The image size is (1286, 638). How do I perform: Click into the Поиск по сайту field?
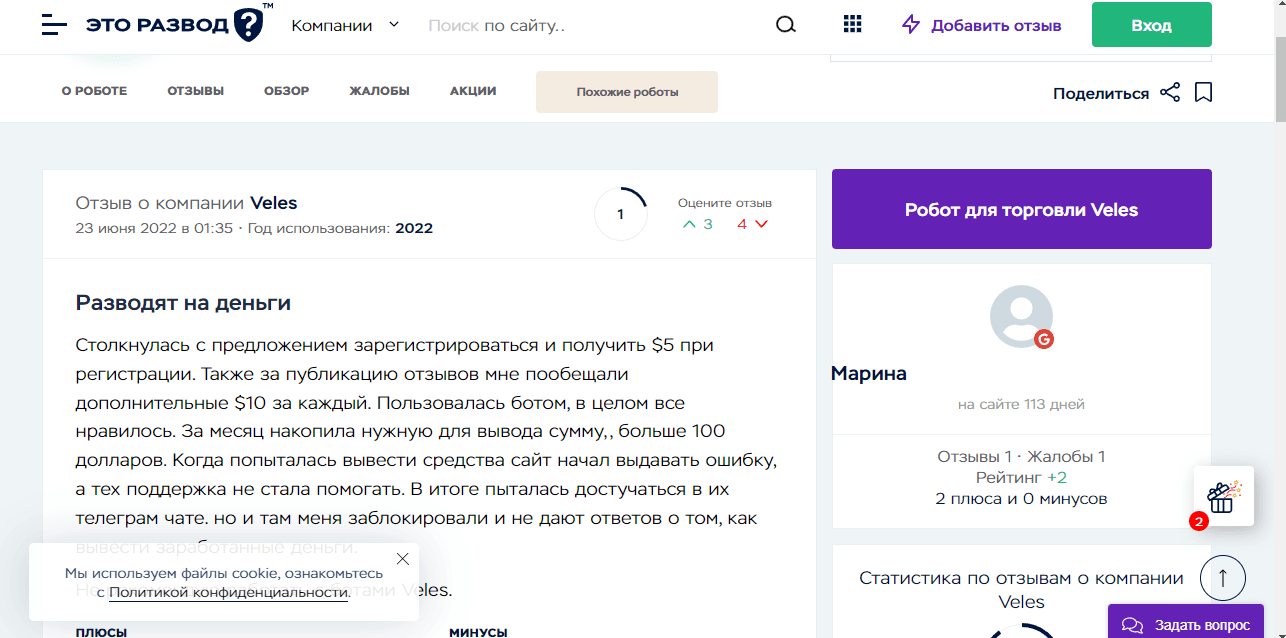tap(590, 25)
